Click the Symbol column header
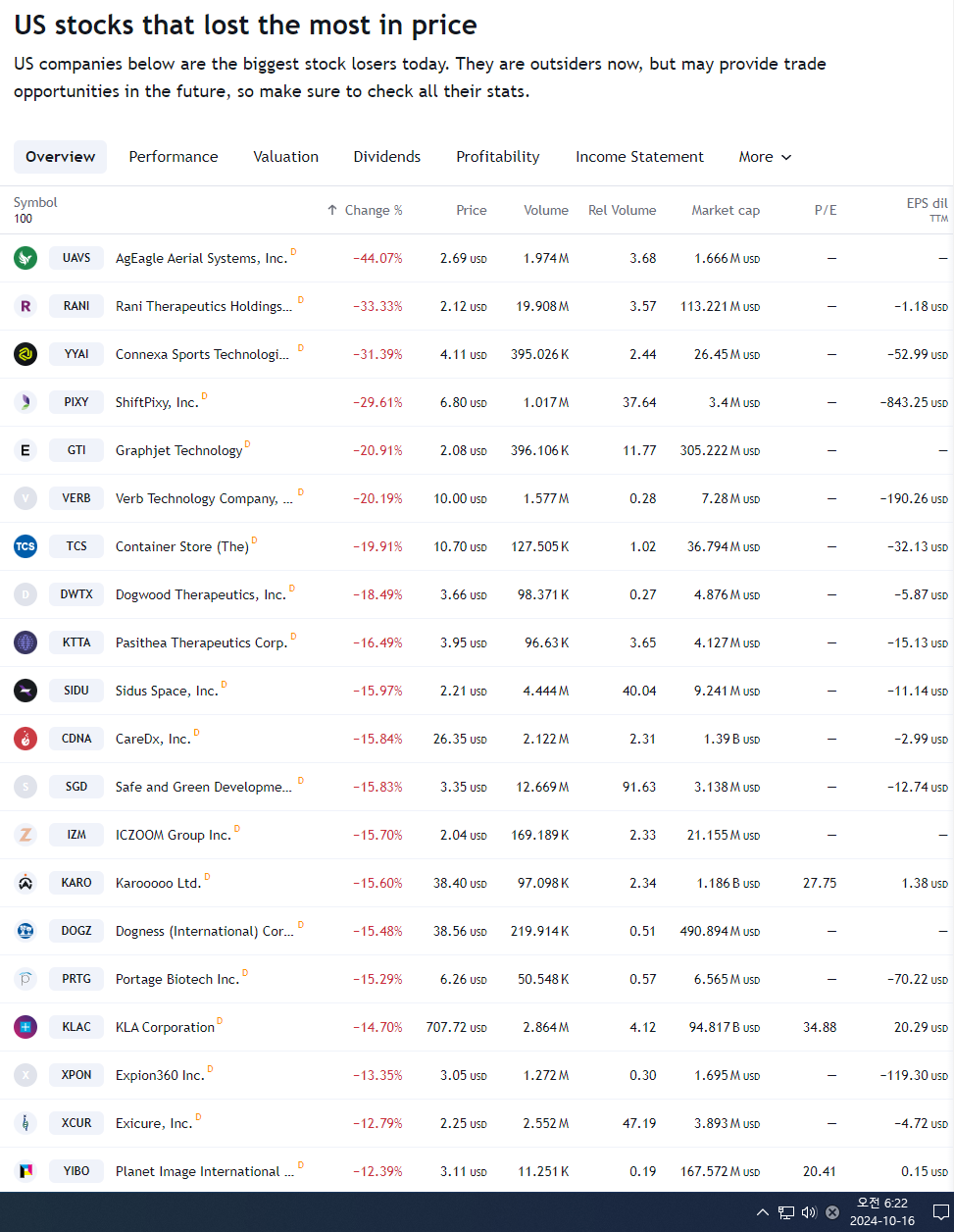 pos(35,202)
